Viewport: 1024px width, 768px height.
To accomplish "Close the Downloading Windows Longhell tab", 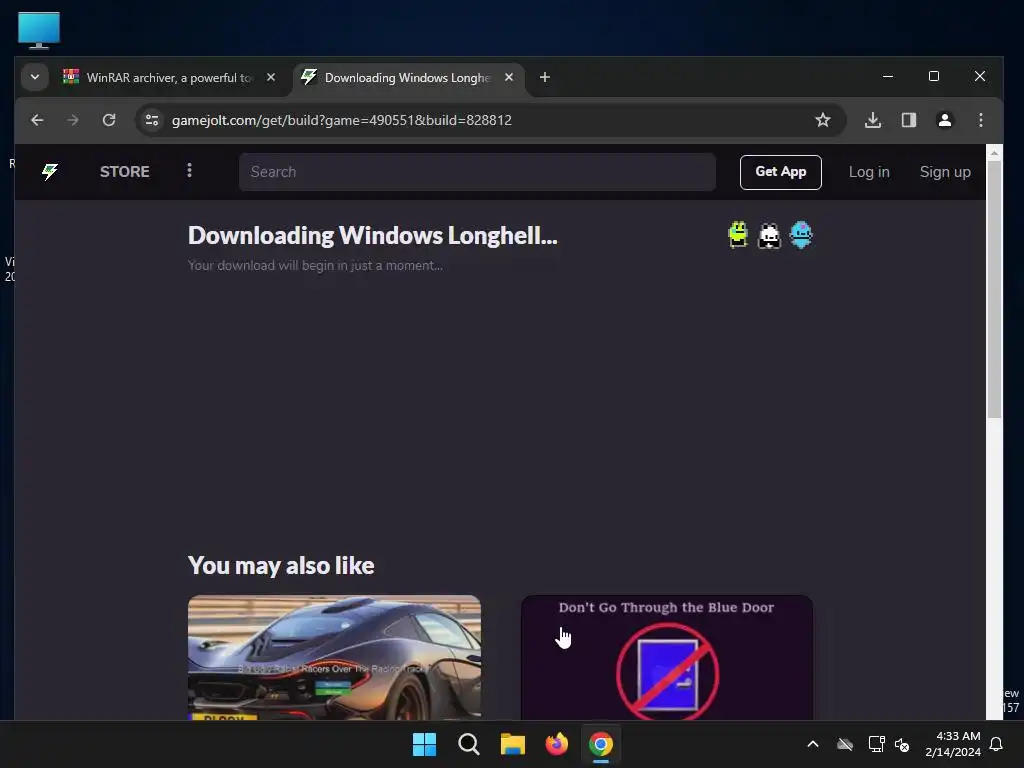I will click(509, 77).
